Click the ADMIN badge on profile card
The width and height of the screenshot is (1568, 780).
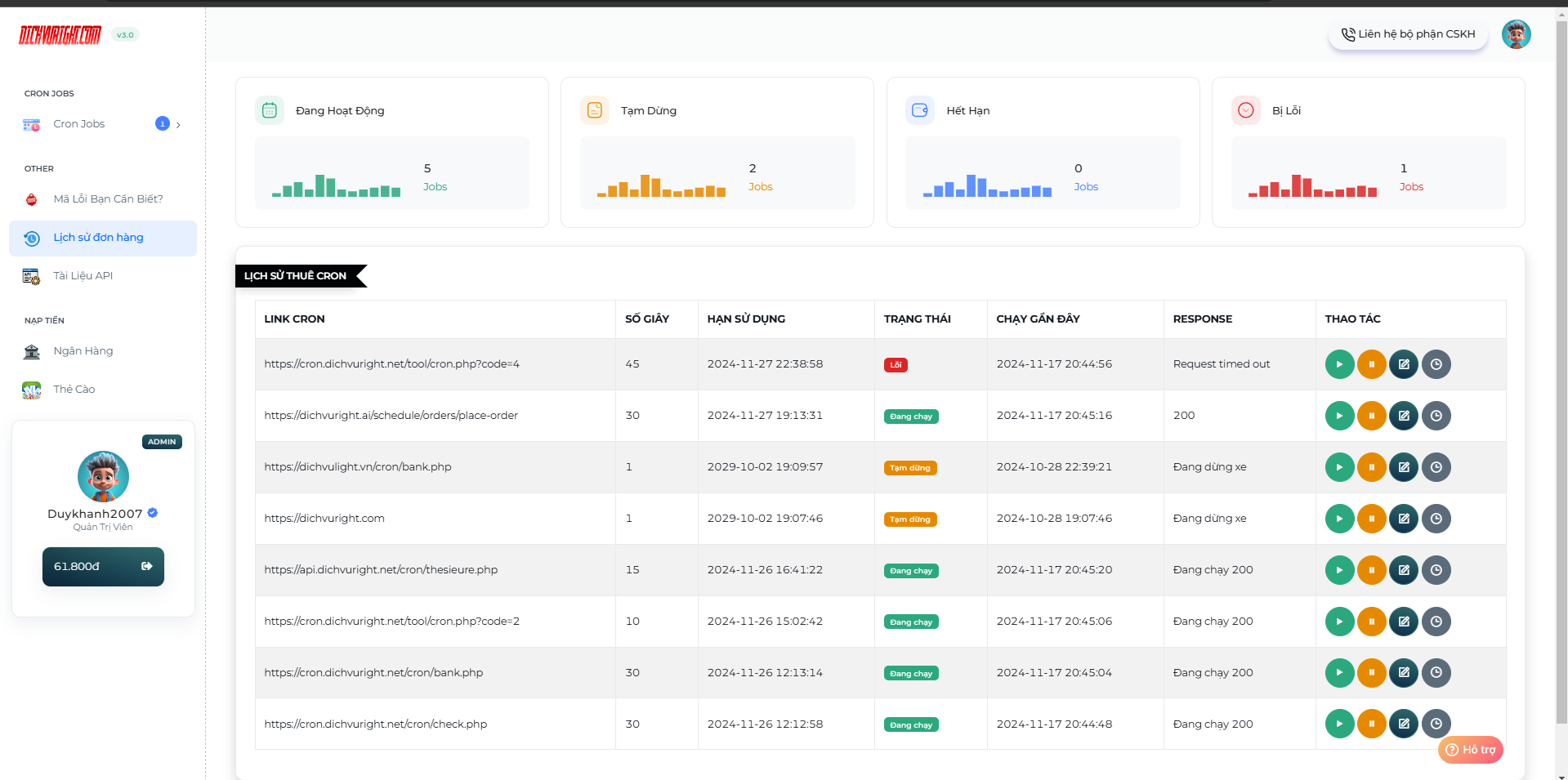[x=162, y=442]
